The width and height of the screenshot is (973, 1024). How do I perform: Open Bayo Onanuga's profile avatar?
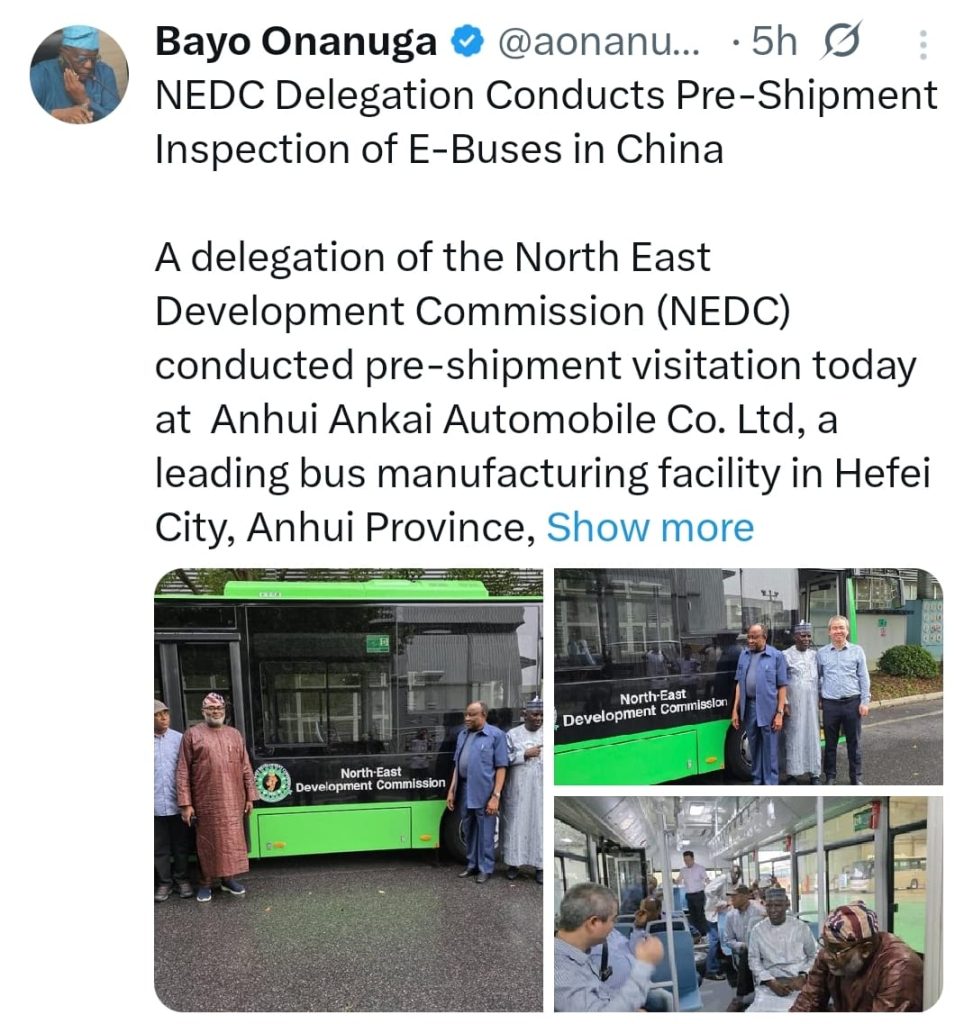(79, 74)
